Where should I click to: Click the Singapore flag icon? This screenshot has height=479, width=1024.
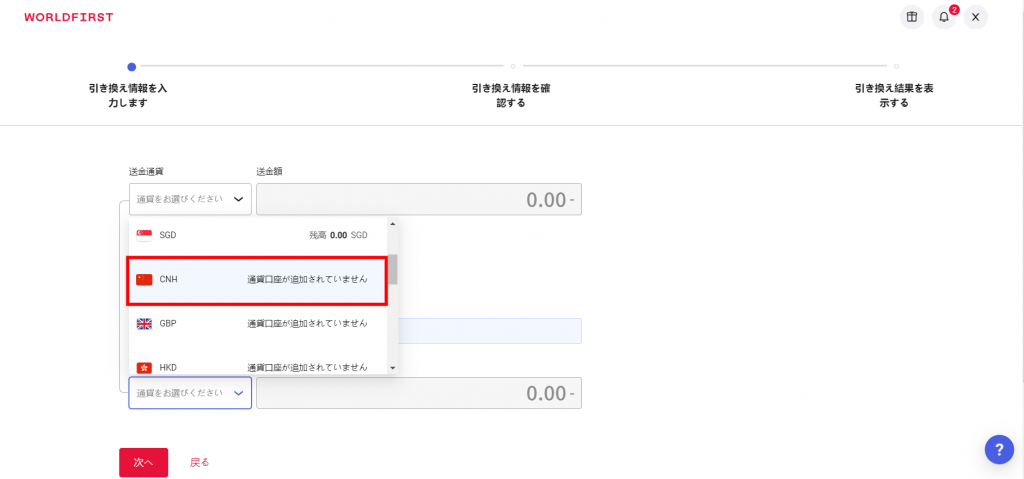[144, 235]
